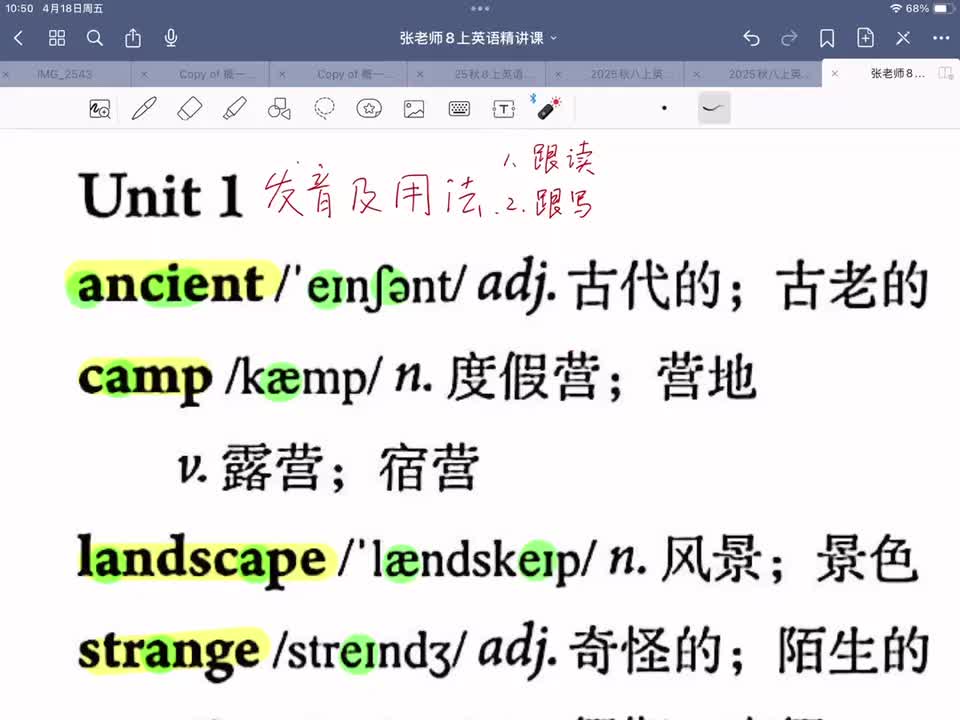
Task: Select the Highlighter tool
Action: coord(234,108)
